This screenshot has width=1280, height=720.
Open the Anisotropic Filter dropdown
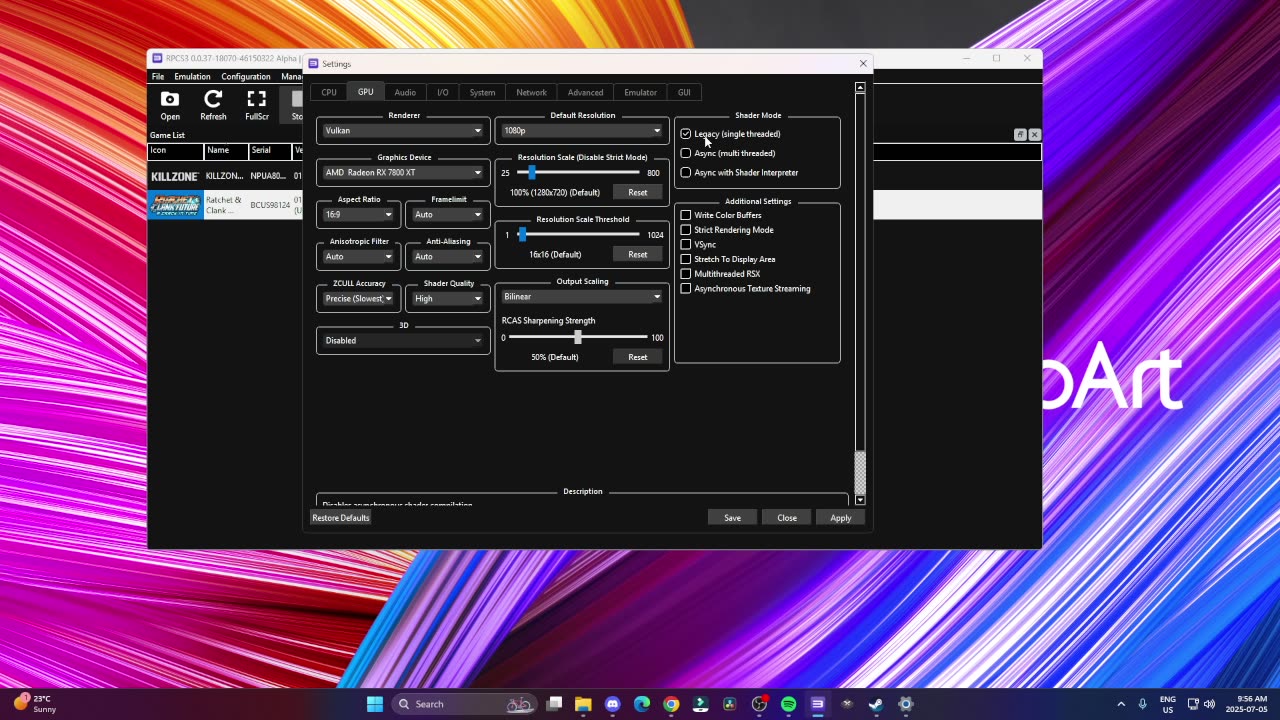coord(359,257)
